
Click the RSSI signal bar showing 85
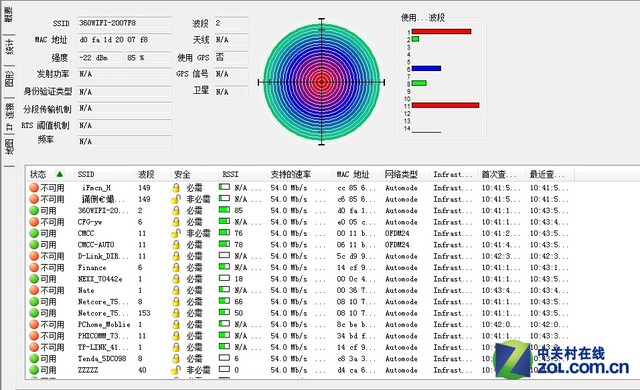coord(224,210)
